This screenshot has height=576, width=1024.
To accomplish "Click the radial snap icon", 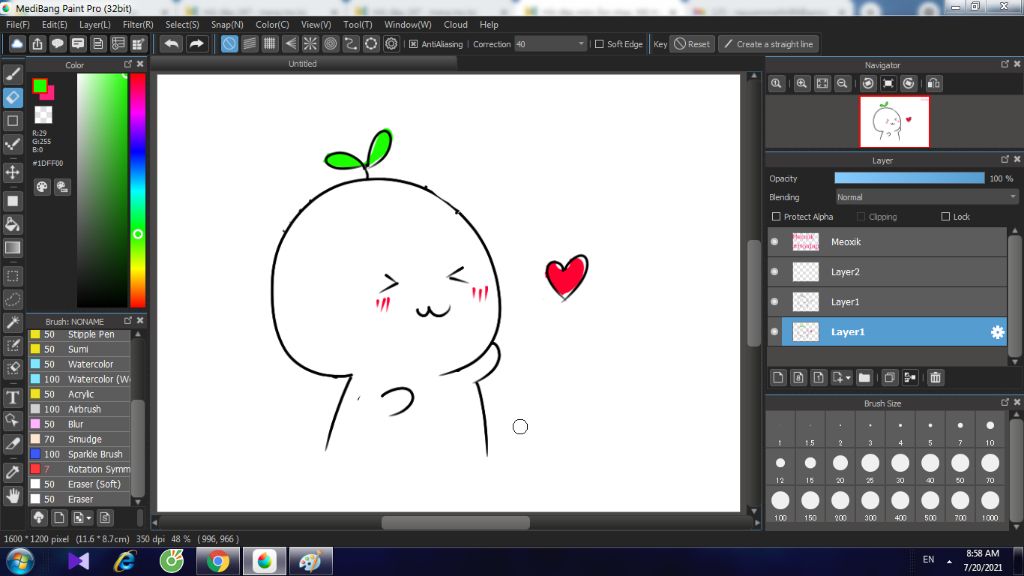I will pyautogui.click(x=310, y=44).
